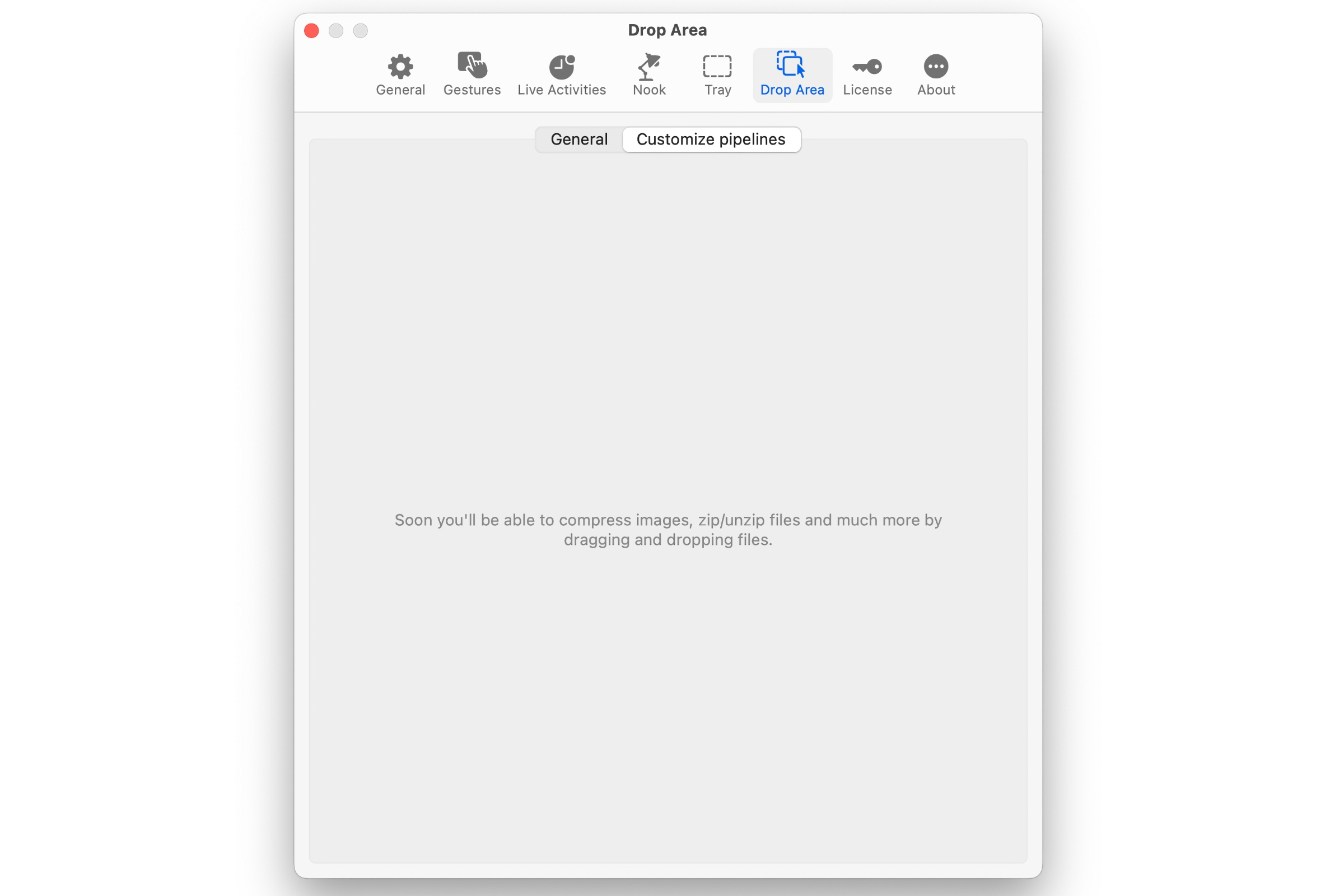Open License pane via the key icon
Screen dimensions: 1344x896
tap(867, 67)
